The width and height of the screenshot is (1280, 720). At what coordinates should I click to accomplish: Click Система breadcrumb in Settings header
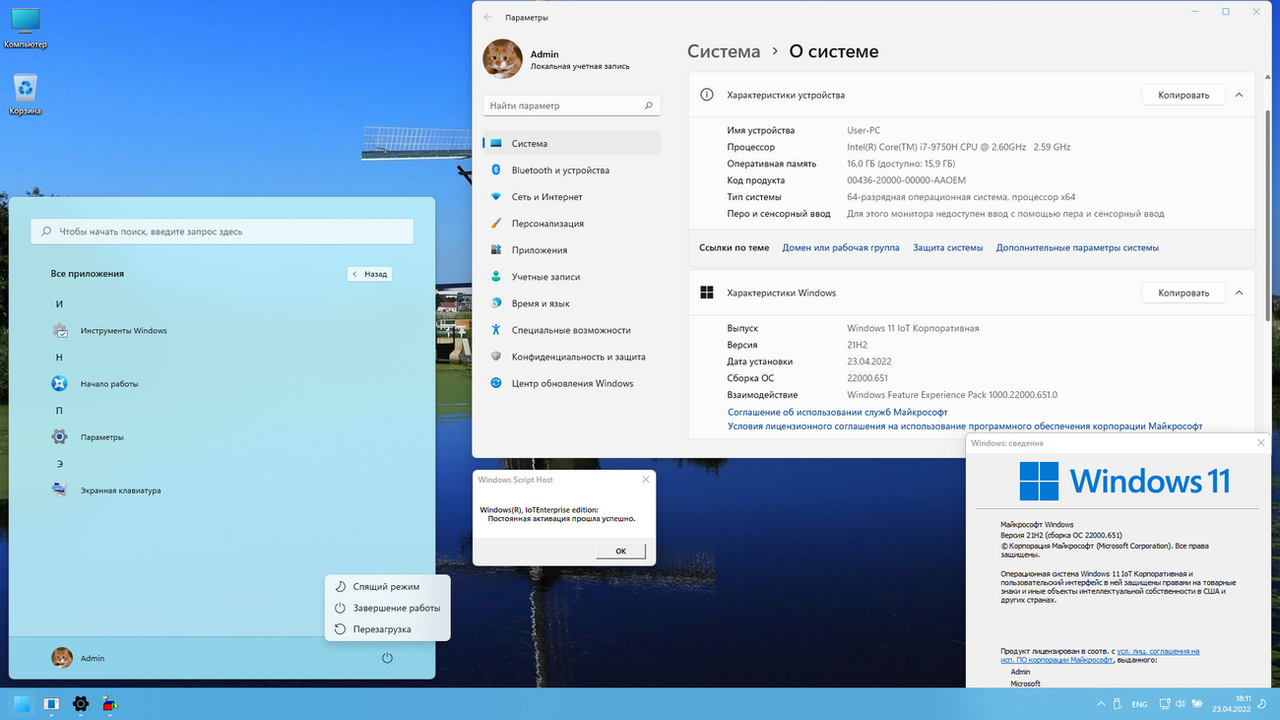click(x=724, y=51)
